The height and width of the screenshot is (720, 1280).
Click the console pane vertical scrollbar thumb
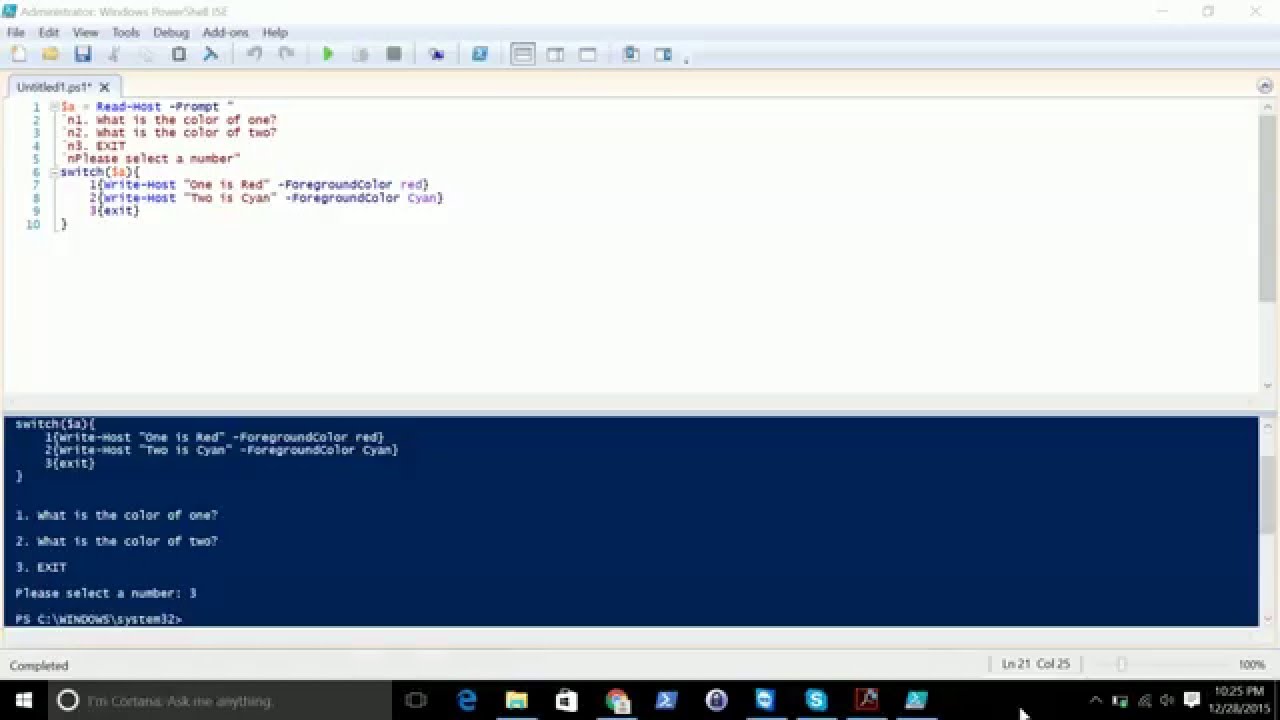[1267, 495]
